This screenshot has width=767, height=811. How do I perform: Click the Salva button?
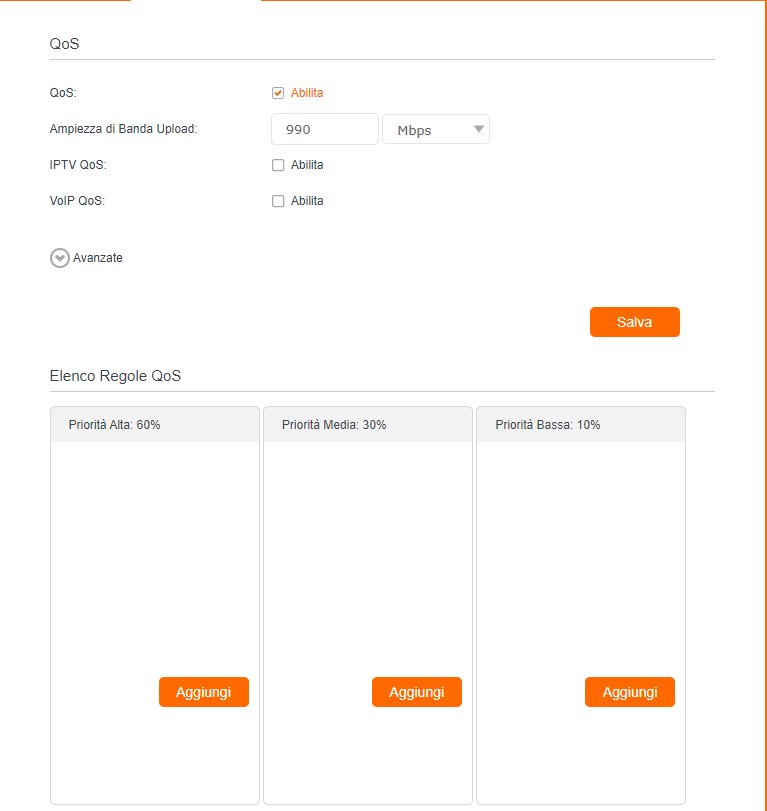pos(634,322)
